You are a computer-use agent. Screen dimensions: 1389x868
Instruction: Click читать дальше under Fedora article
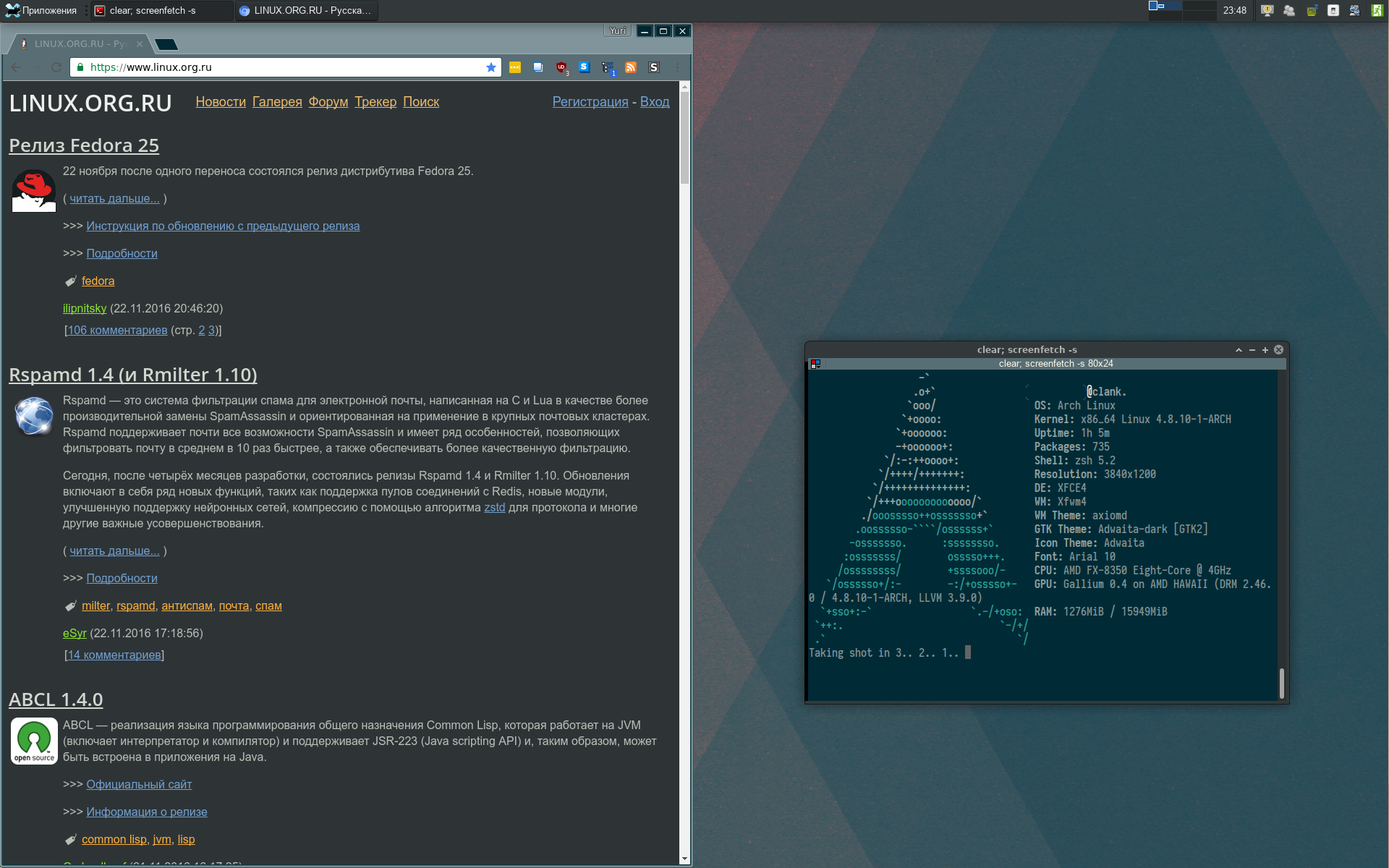pyautogui.click(x=114, y=199)
